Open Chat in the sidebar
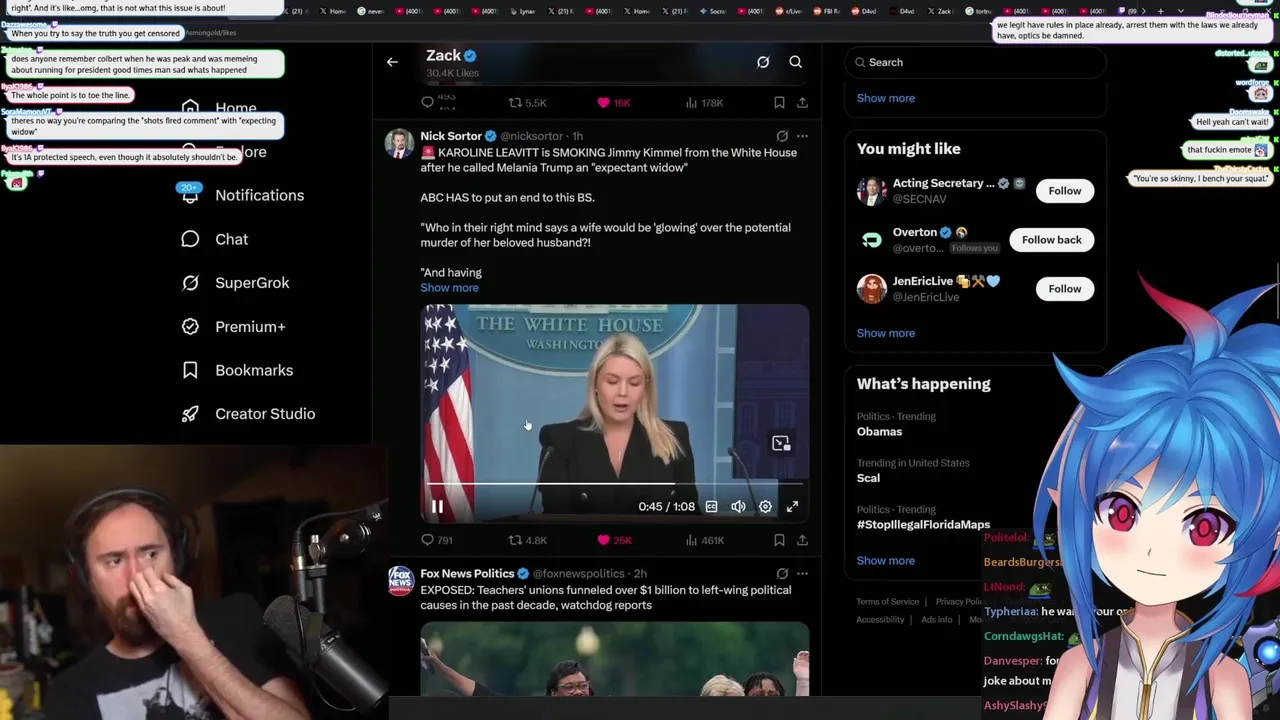This screenshot has width=1280, height=720. pos(231,239)
